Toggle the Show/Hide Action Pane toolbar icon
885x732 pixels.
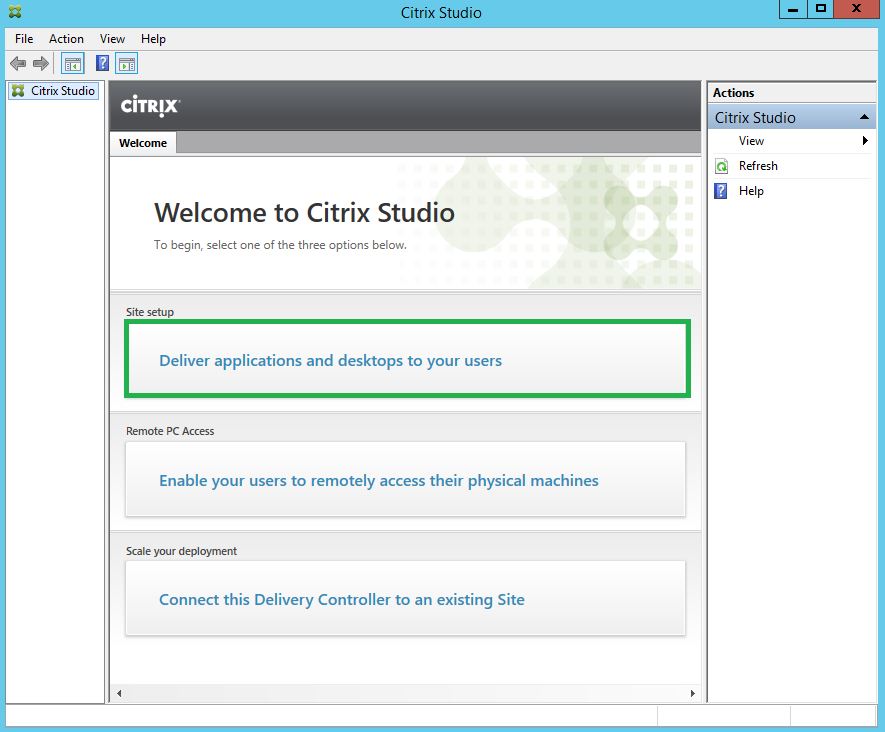point(126,64)
